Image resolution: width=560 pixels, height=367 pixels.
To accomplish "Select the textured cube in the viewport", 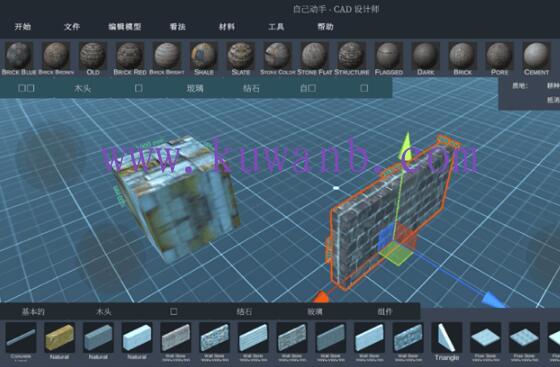I will tap(176, 197).
